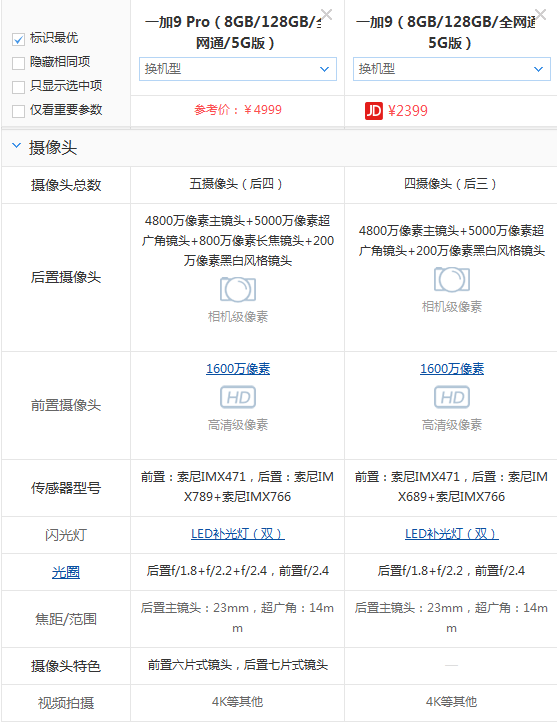This screenshot has height=722, width=557.
Task: Open the 换机型 dropdown for OnePlus 9 Pro
Action: tap(238, 69)
